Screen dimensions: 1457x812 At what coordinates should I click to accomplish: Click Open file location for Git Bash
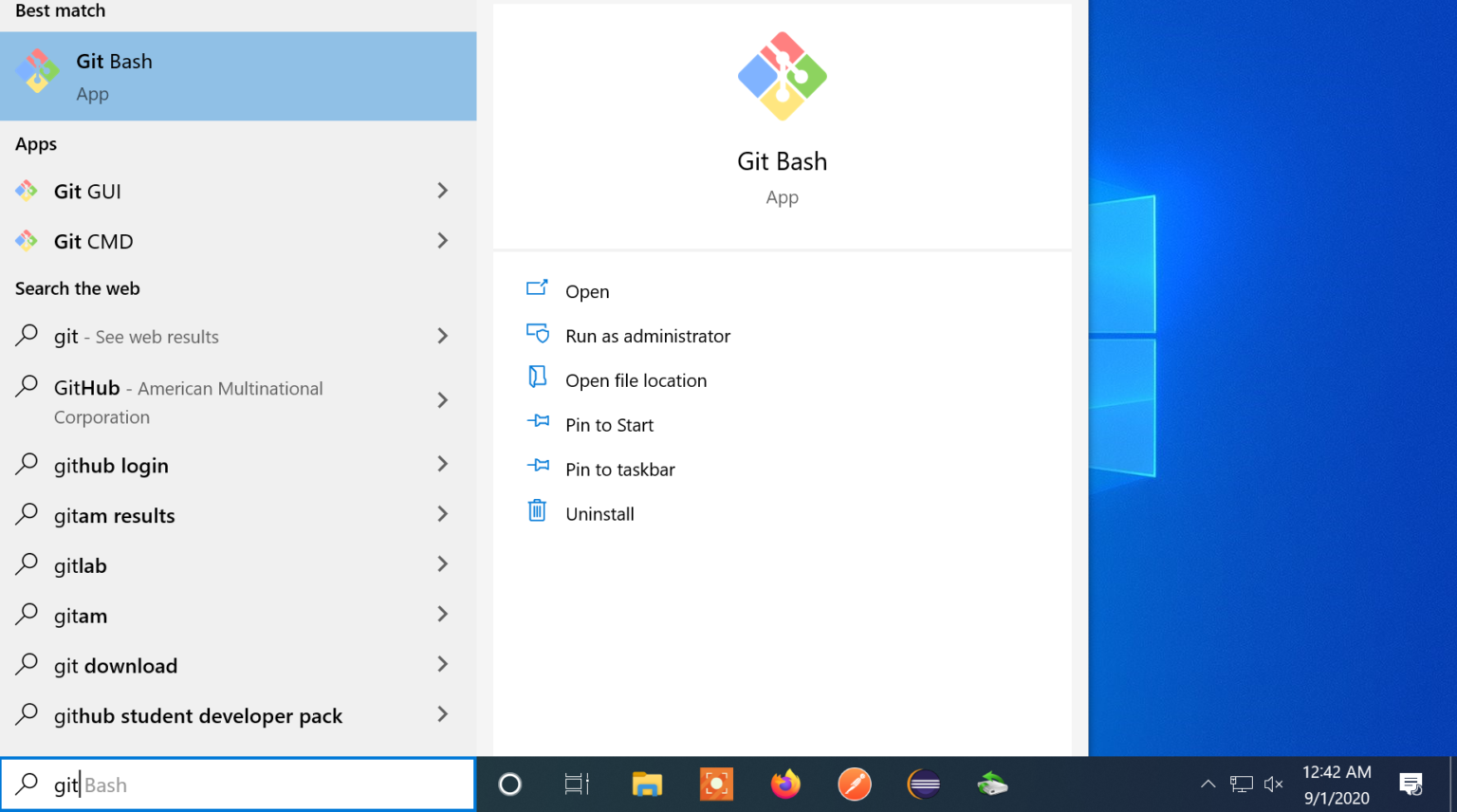[636, 379]
